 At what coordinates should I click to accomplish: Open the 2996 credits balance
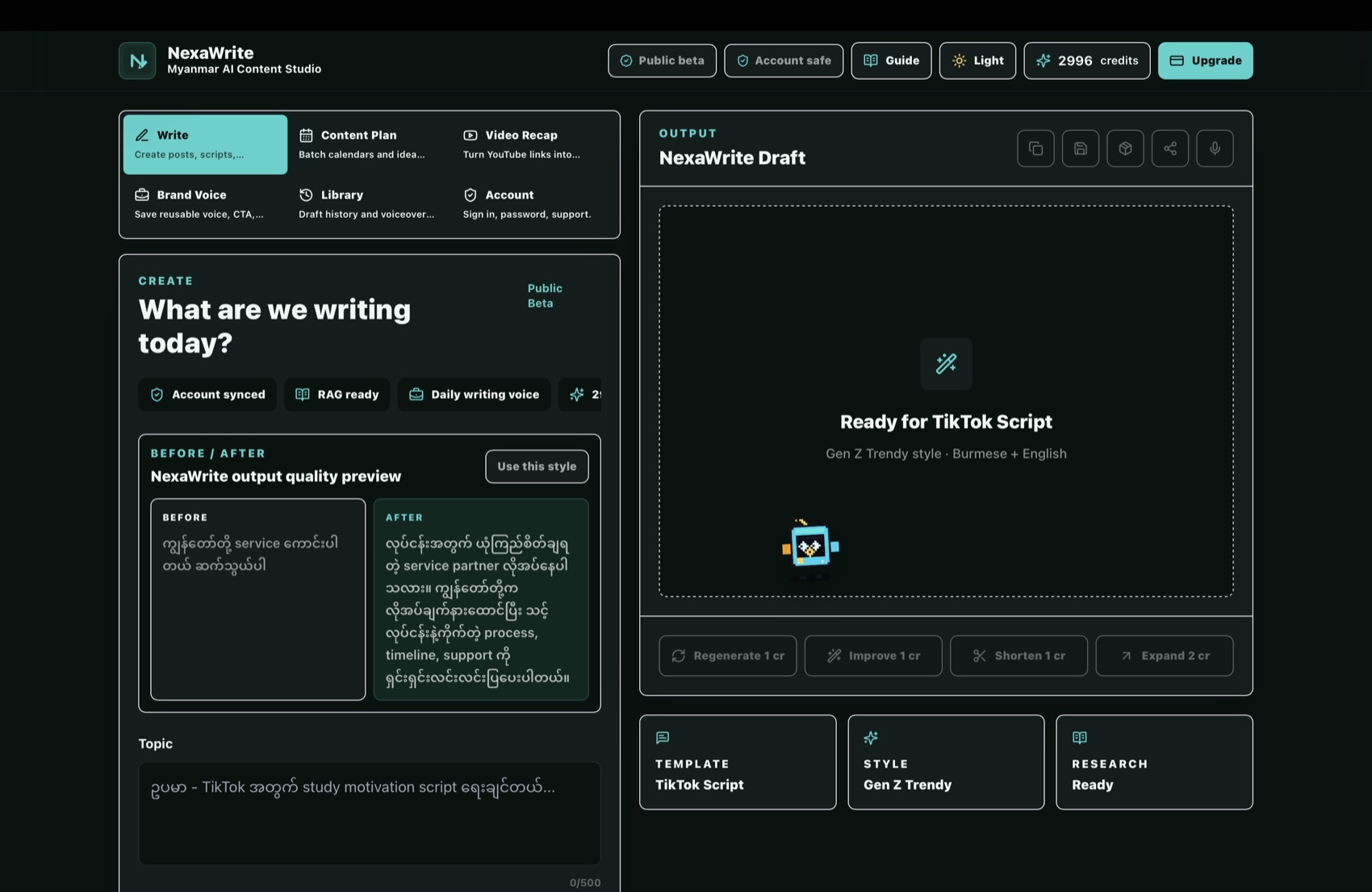(x=1086, y=61)
